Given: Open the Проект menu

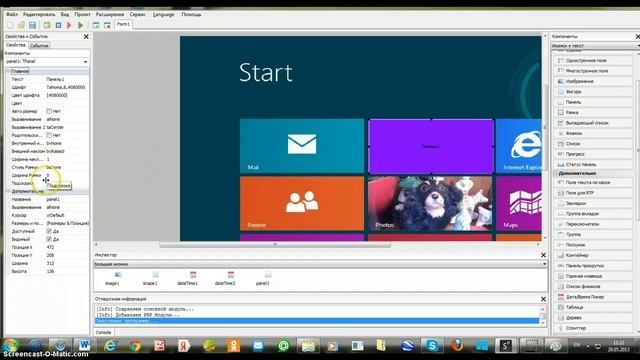Looking at the screenshot, I should point(82,14).
